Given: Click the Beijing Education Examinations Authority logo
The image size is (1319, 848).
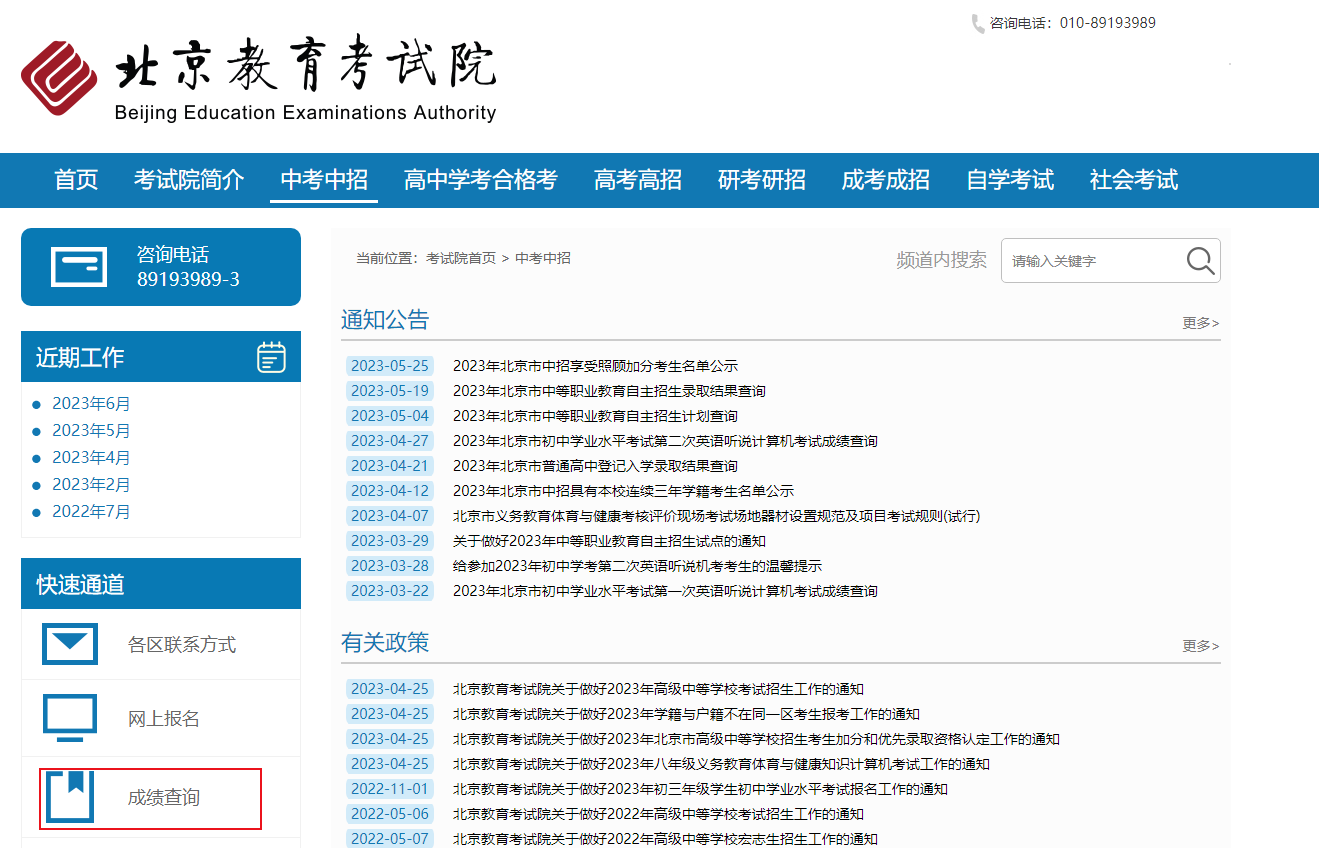Looking at the screenshot, I should (x=258, y=79).
